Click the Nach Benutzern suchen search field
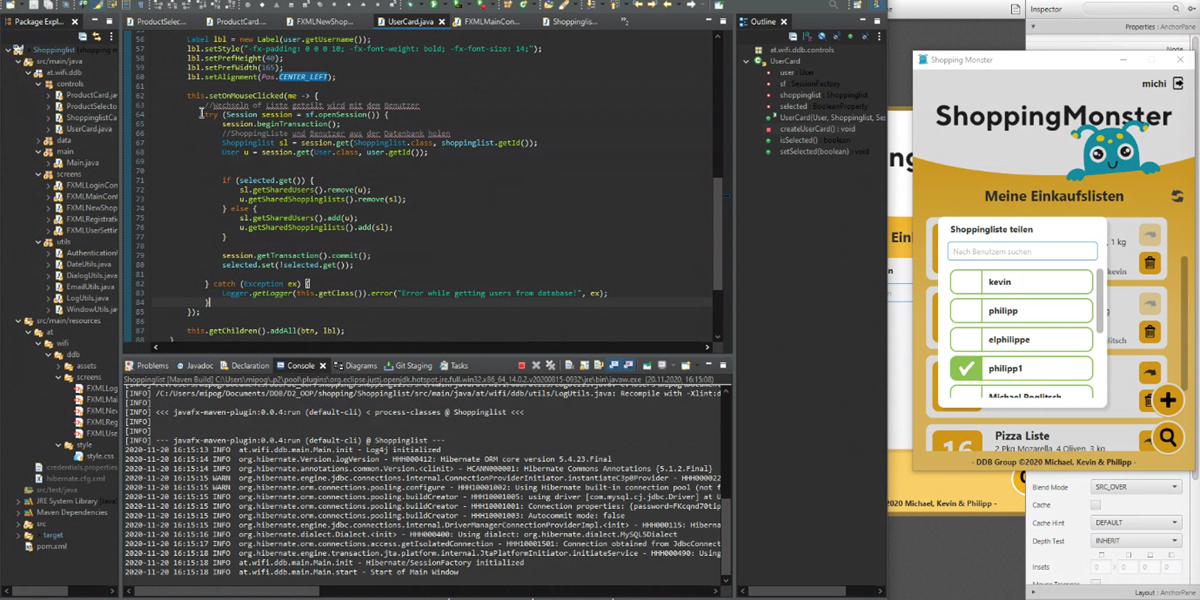 click(1022, 251)
